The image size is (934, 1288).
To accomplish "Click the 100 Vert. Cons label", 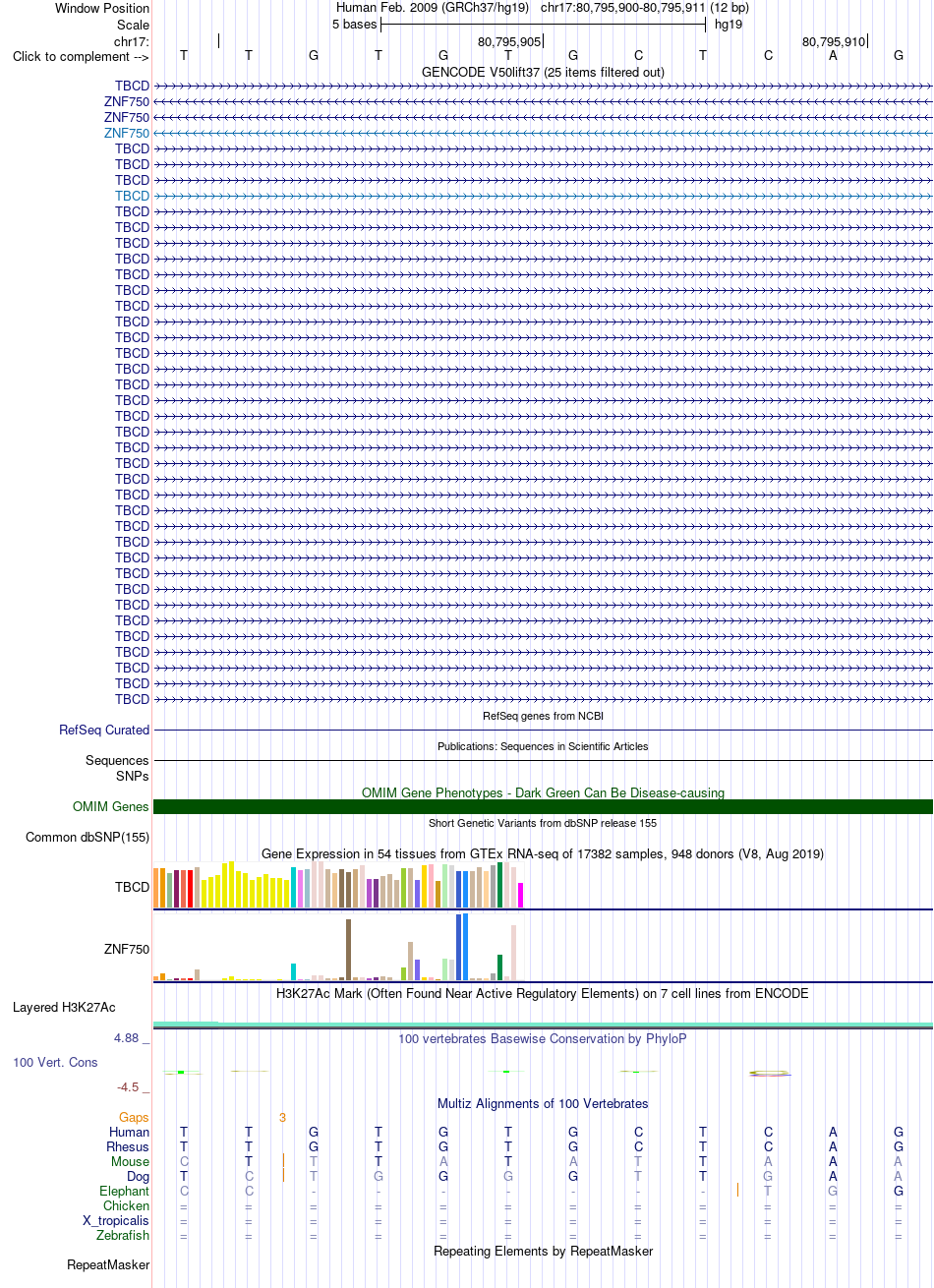I will [x=56, y=1063].
